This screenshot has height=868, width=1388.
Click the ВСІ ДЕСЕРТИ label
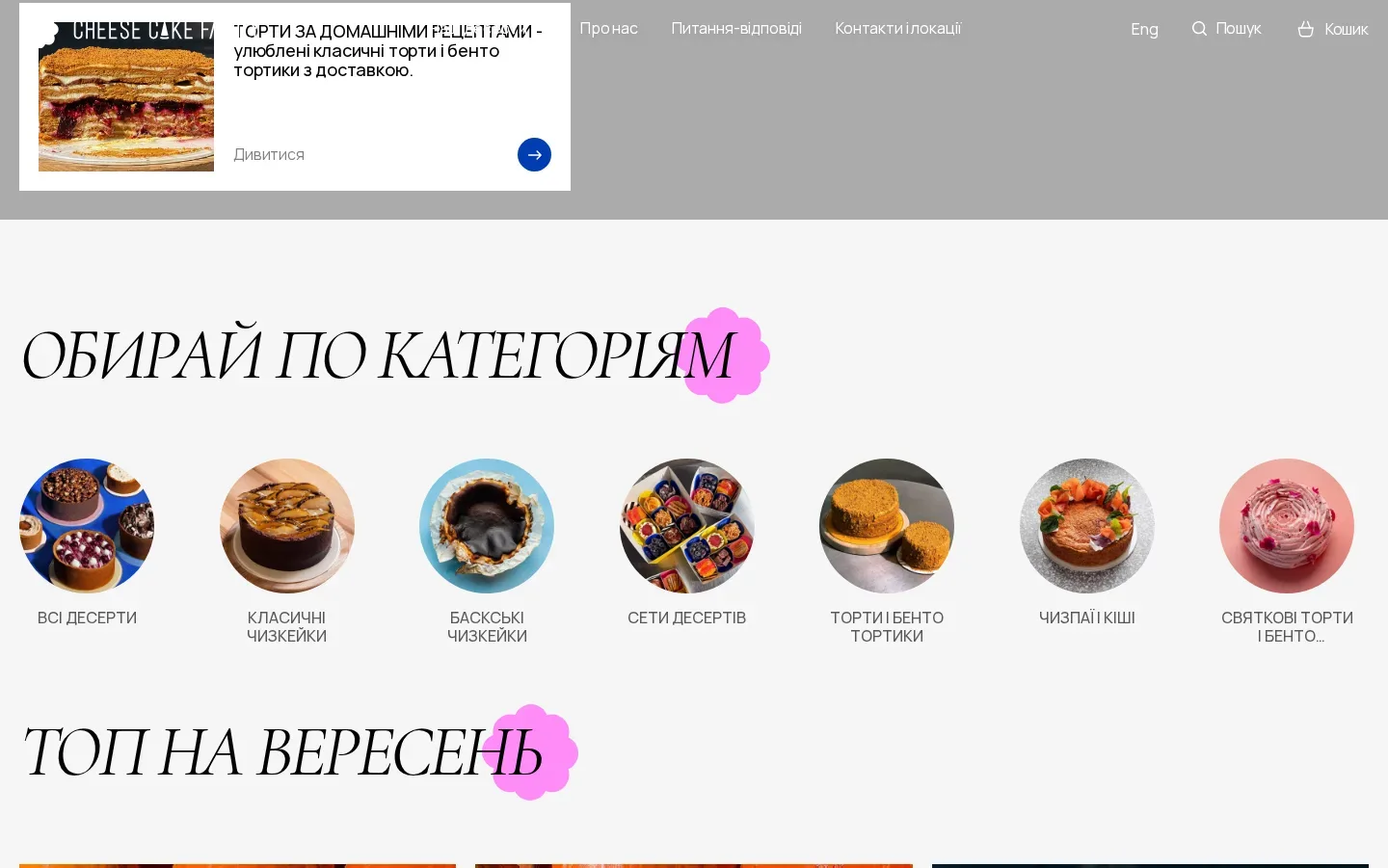pos(87,618)
